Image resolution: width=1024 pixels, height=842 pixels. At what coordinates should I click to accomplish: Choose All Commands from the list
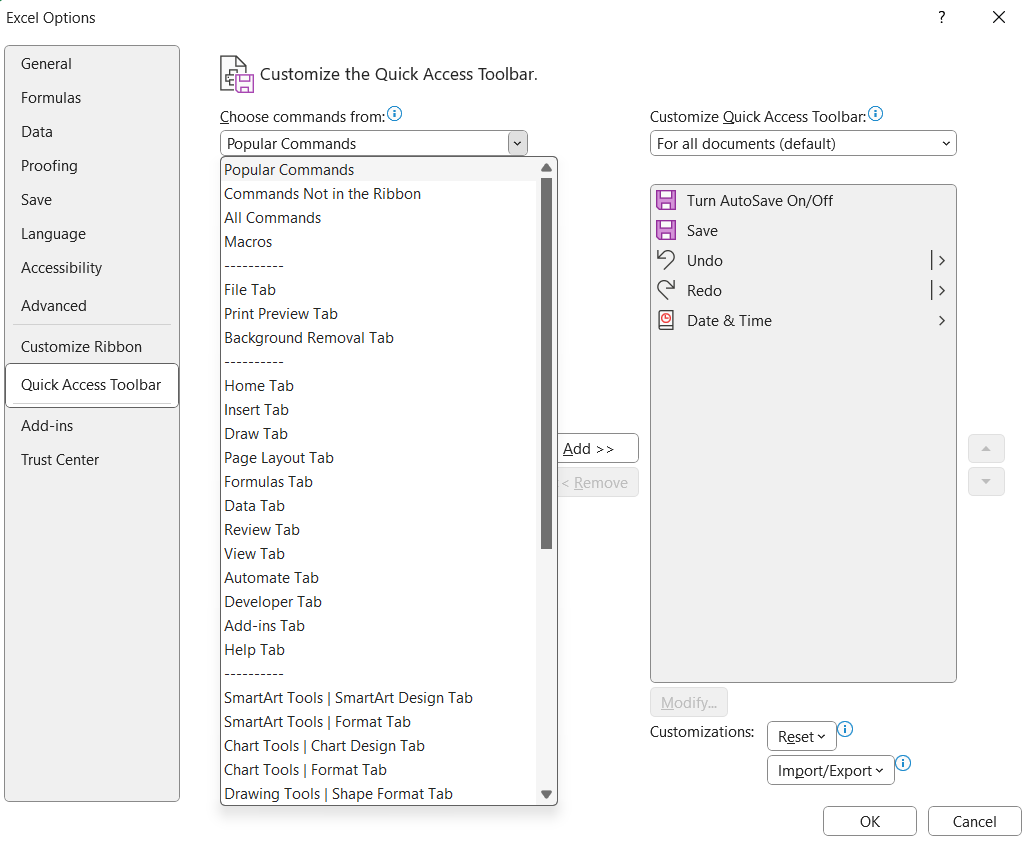click(380, 218)
